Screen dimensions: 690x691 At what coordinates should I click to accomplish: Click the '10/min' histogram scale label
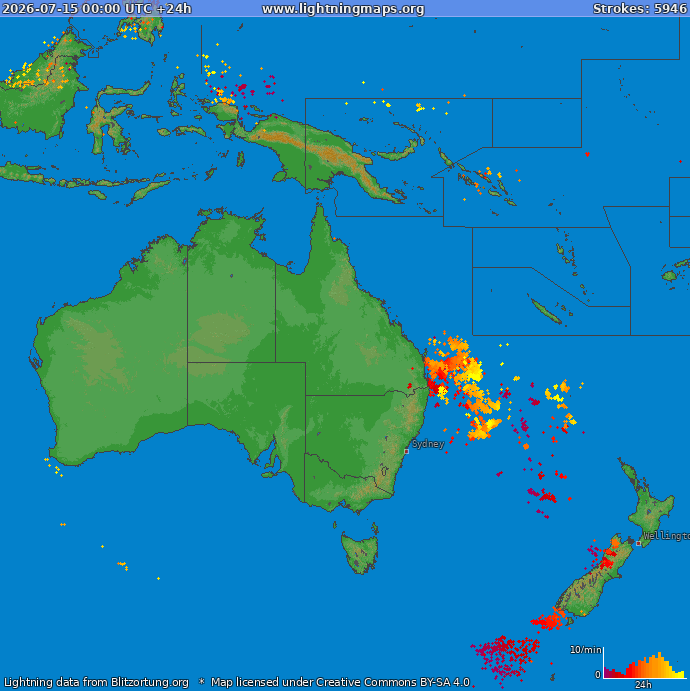coord(585,650)
